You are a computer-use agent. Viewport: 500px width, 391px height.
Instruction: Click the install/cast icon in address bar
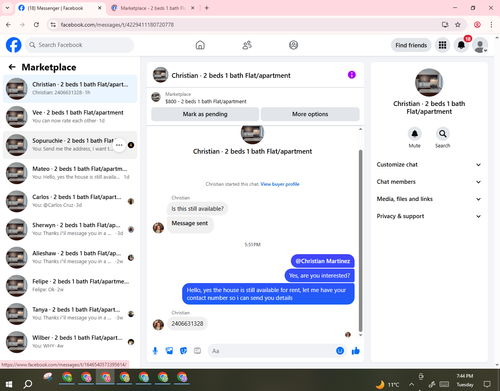click(x=445, y=25)
